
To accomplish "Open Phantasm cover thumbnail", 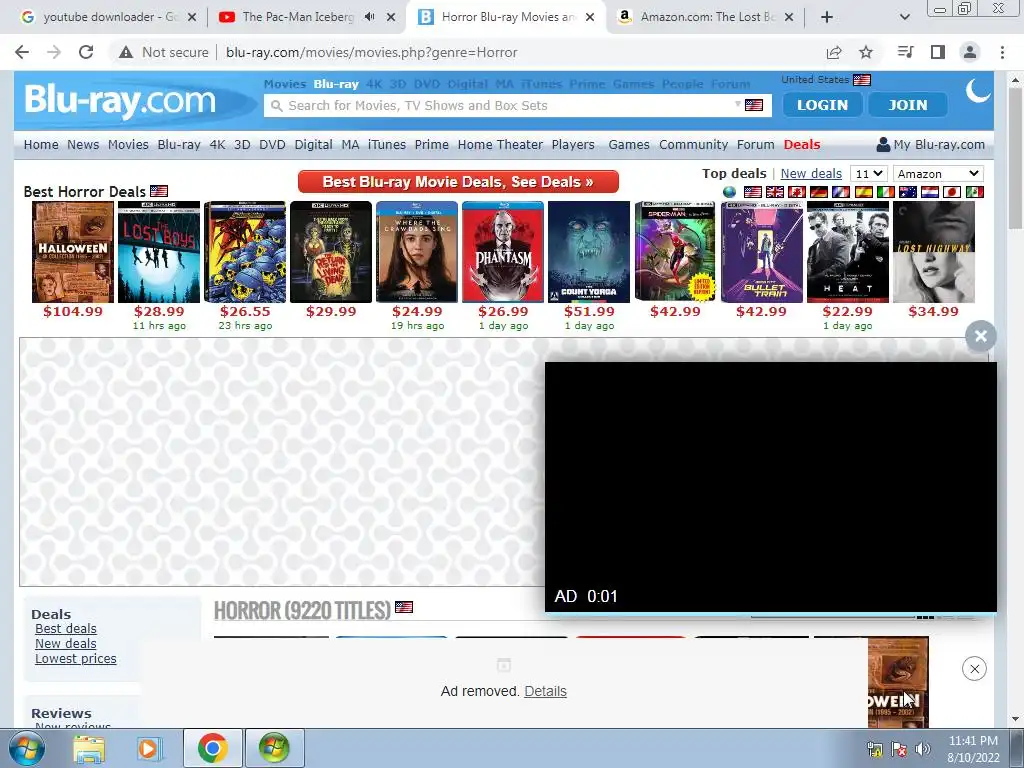I will coord(503,252).
